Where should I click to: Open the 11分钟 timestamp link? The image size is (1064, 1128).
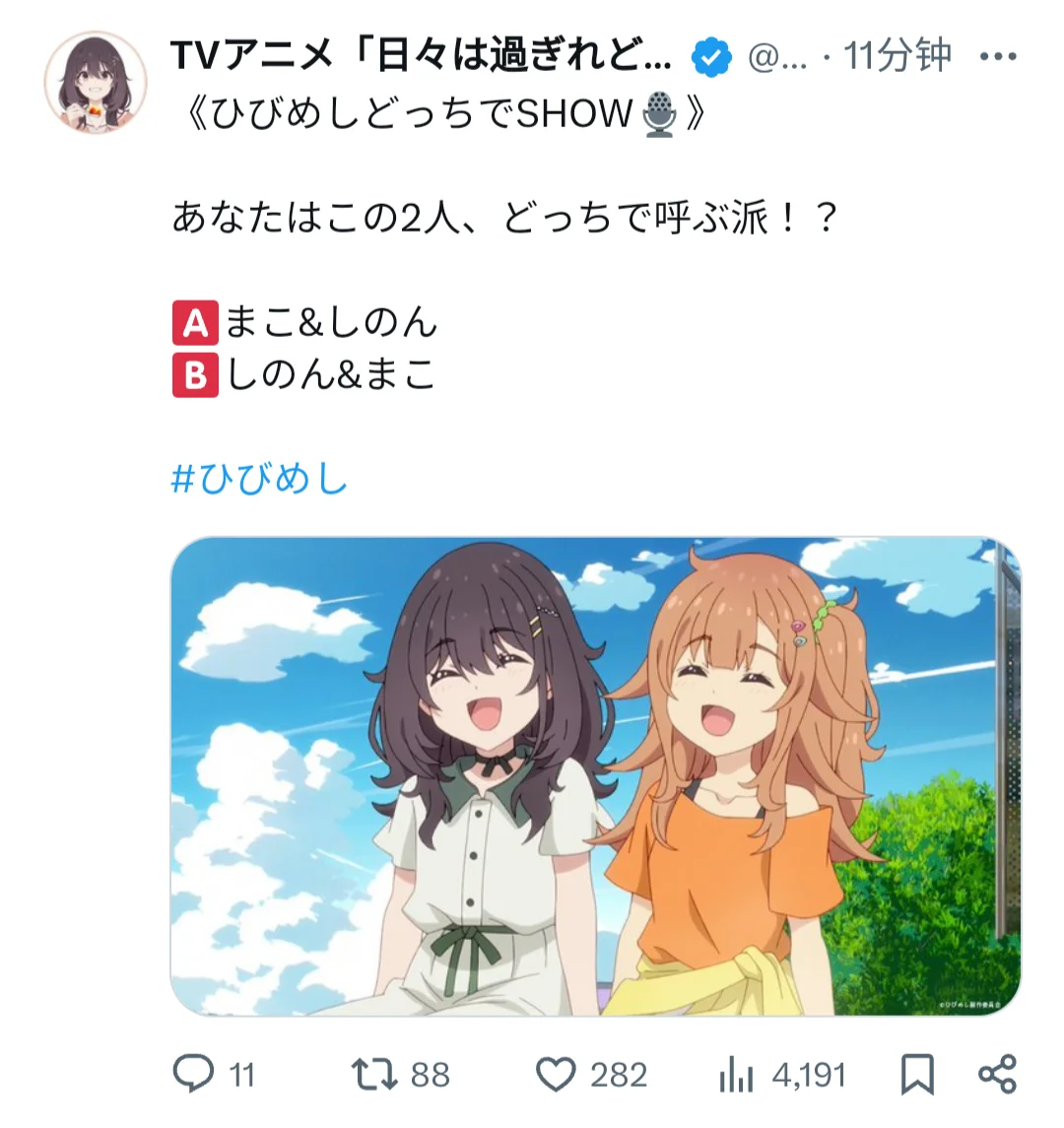898,55
